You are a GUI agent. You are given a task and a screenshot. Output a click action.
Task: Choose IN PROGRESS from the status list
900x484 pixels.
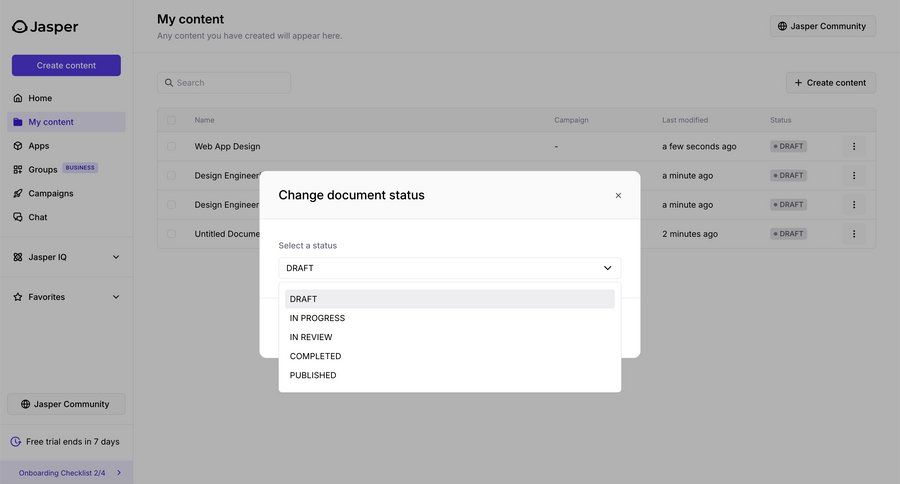449,318
